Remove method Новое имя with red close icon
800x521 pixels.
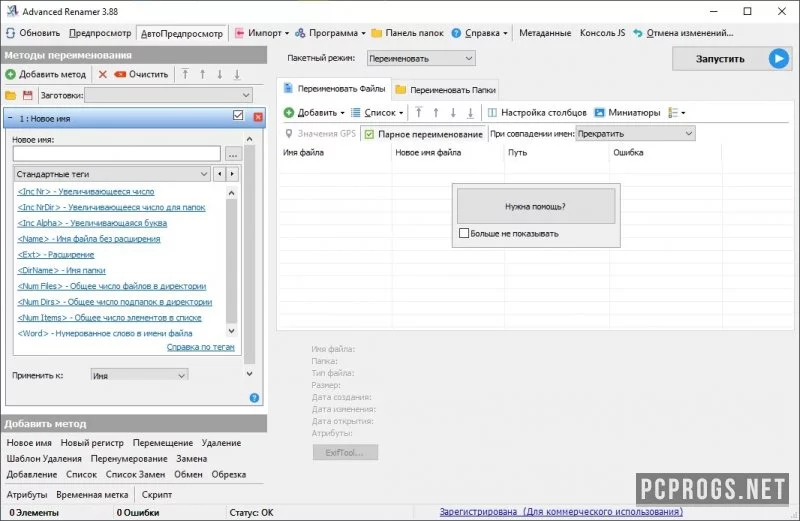[258, 117]
